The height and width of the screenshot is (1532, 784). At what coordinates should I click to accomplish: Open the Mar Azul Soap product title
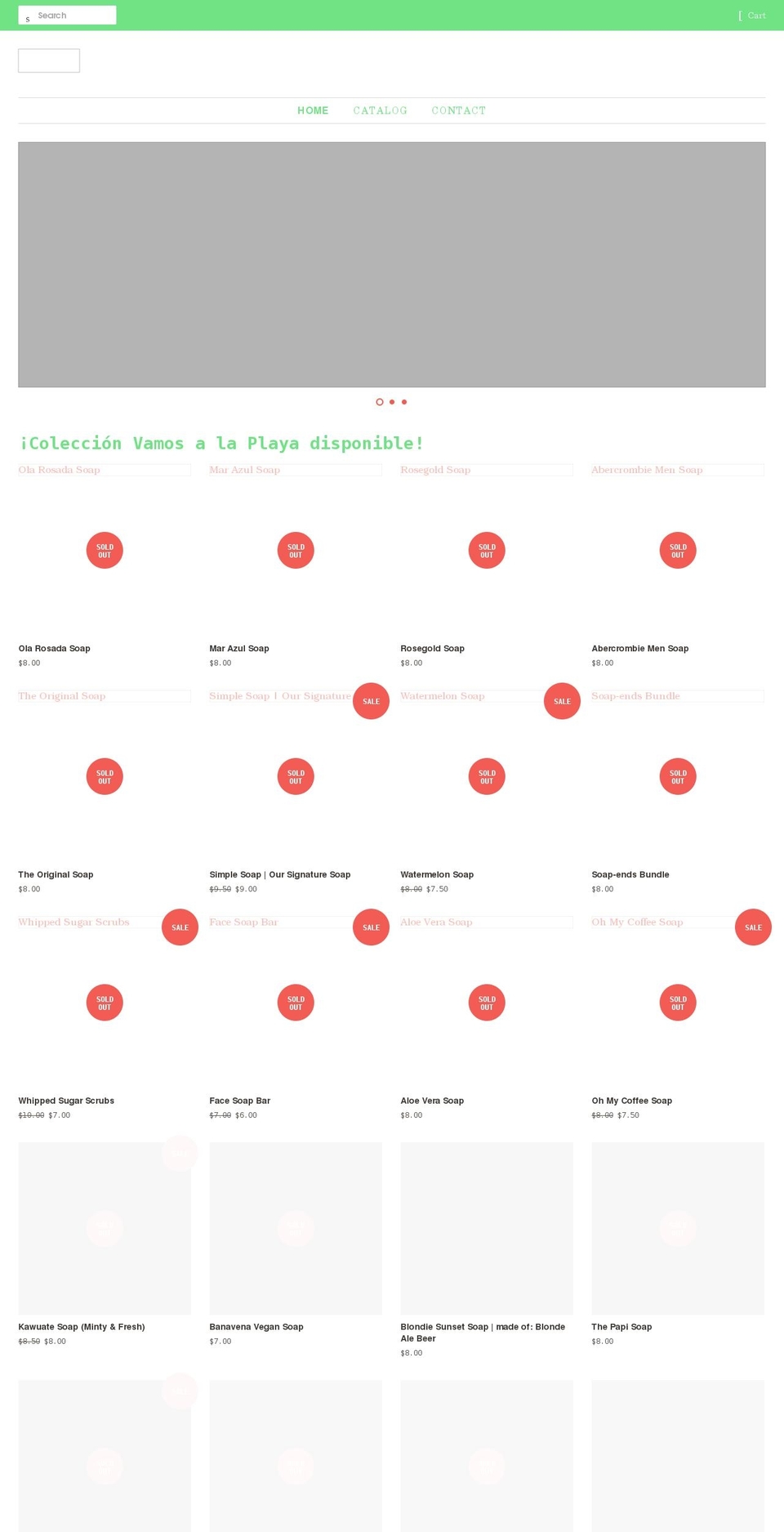click(239, 649)
